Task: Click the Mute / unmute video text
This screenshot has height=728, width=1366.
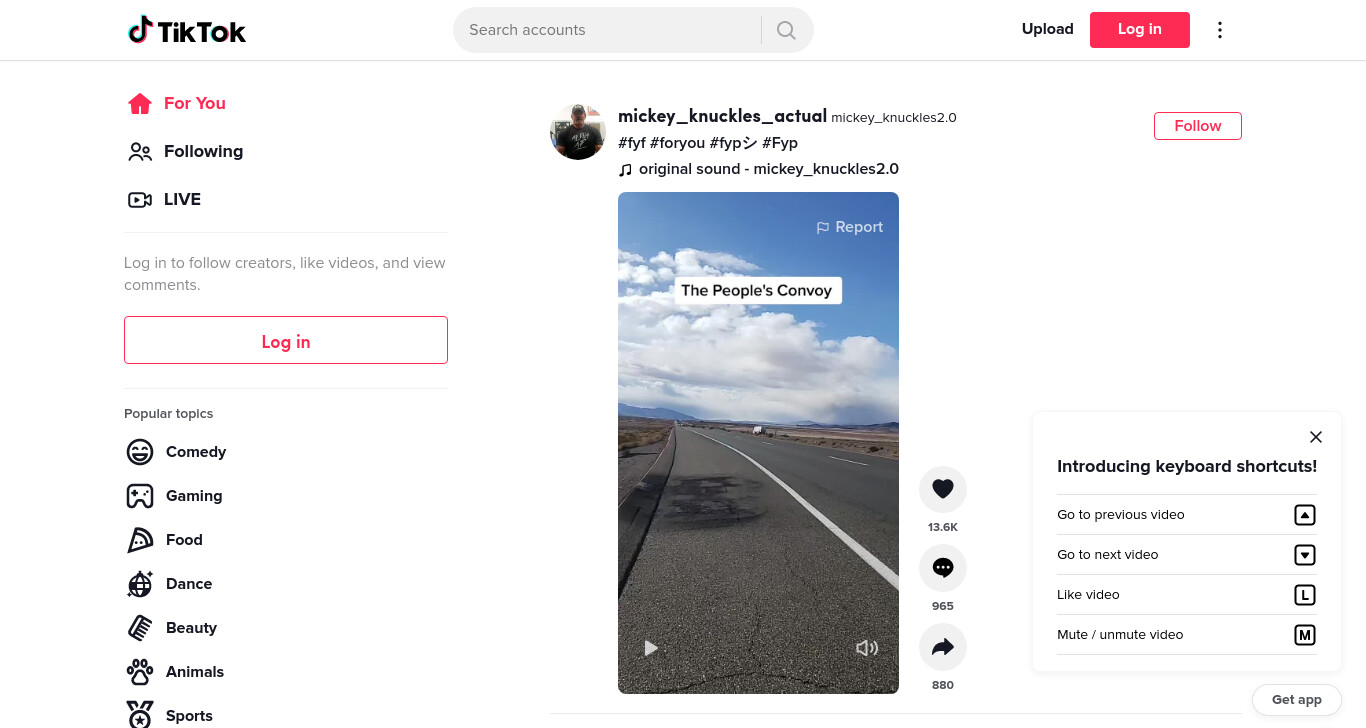Action: [x=1120, y=635]
